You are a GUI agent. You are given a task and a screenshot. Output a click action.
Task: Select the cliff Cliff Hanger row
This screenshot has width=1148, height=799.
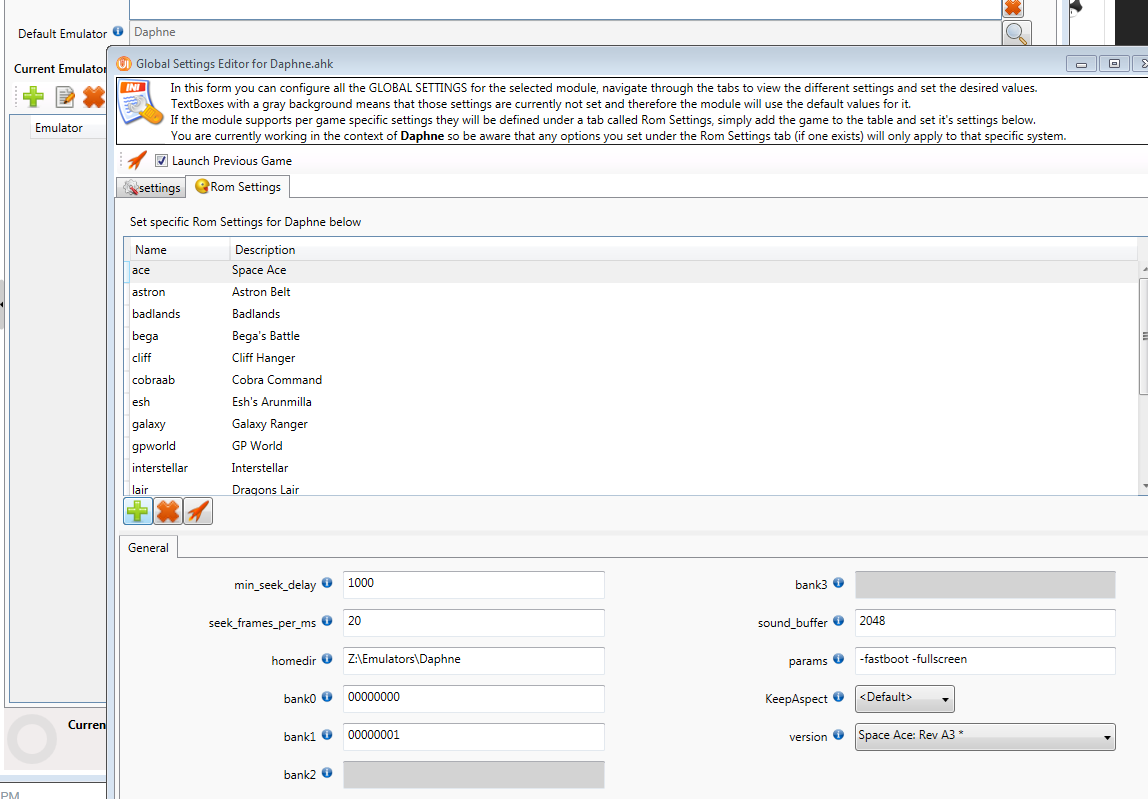click(633, 358)
